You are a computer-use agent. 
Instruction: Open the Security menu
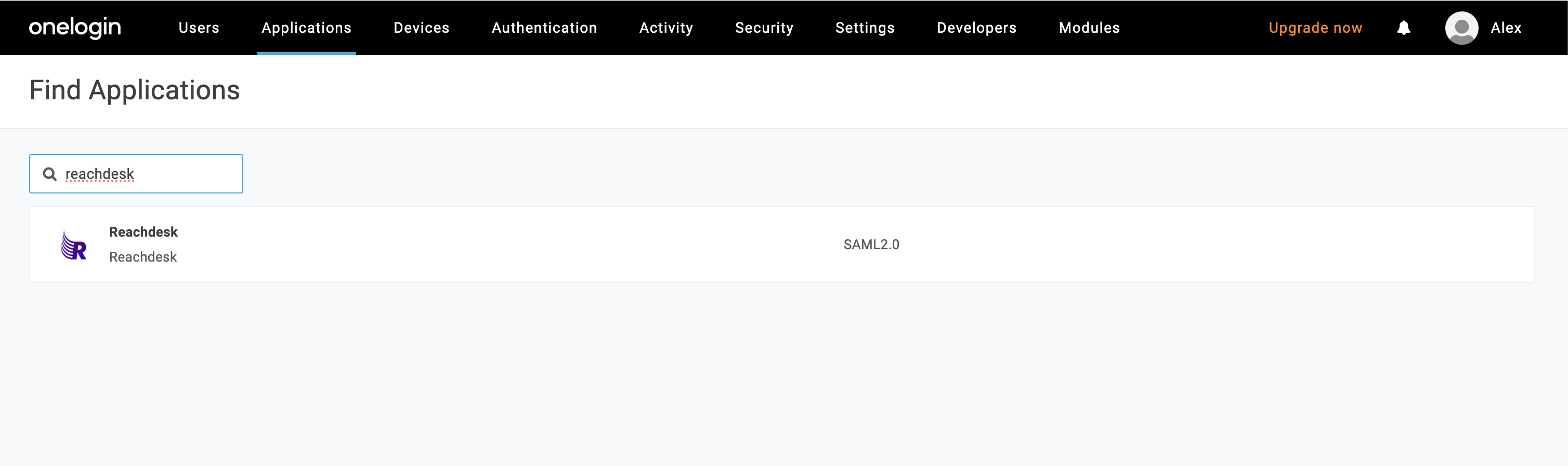[x=764, y=28]
